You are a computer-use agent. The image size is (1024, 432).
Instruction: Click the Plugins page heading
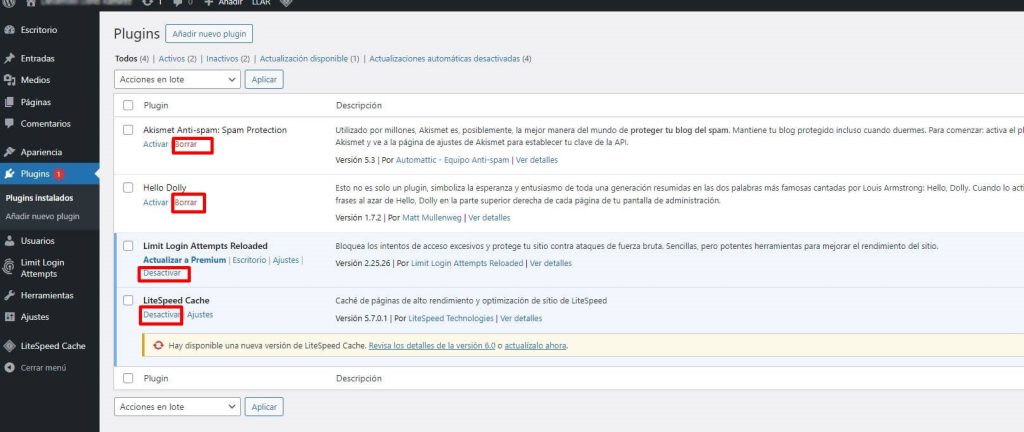tap(136, 34)
